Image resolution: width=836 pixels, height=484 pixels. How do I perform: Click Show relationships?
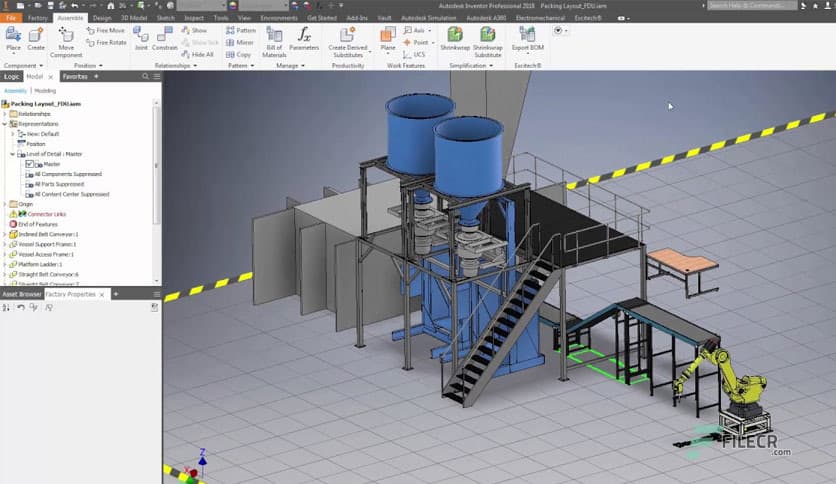[194, 30]
